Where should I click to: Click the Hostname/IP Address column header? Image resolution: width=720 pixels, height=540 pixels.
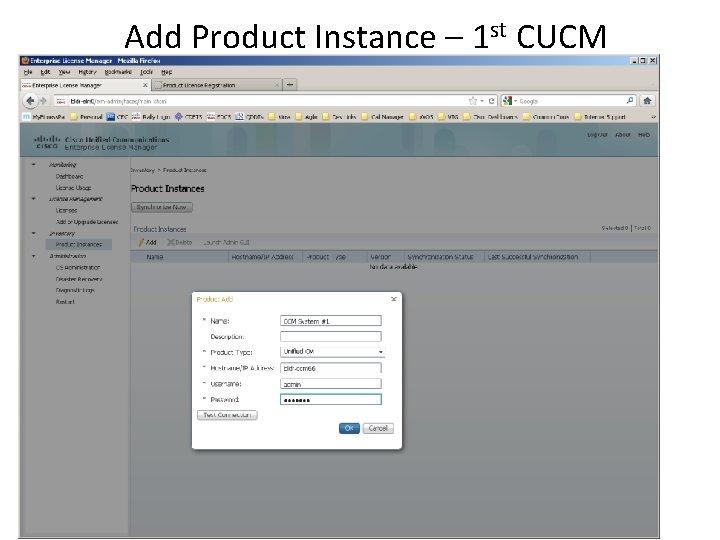pyautogui.click(x=262, y=257)
